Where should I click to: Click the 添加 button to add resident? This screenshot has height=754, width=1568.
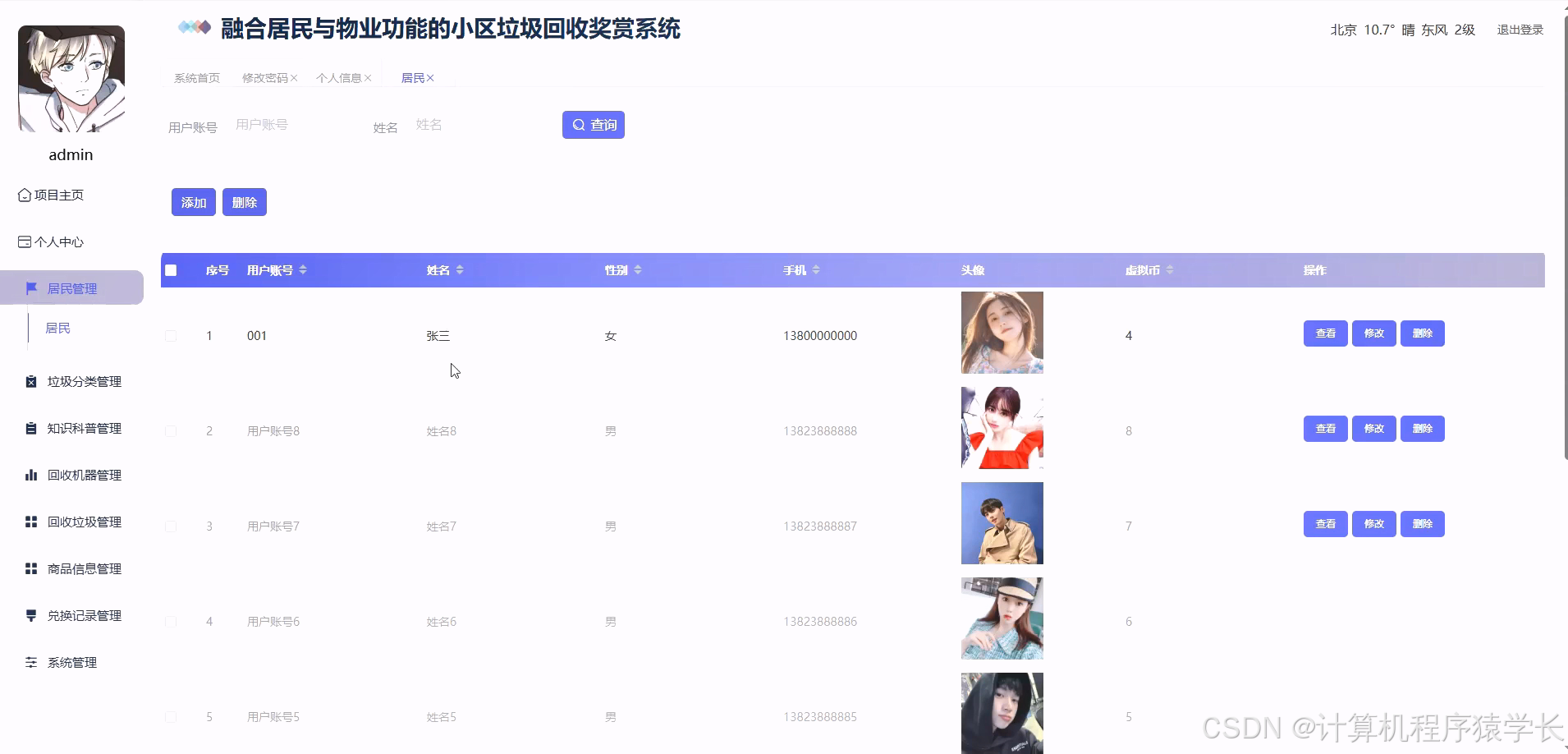193,201
